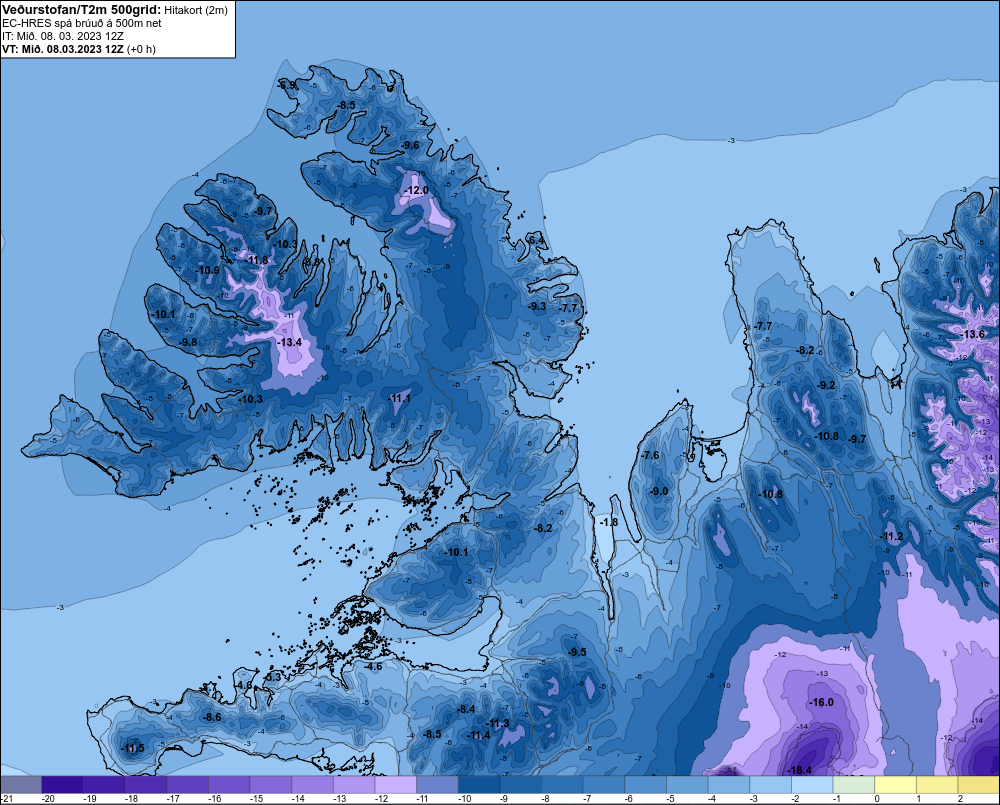
Task: Click the -6.4 temperature label
Action: (x=536, y=240)
